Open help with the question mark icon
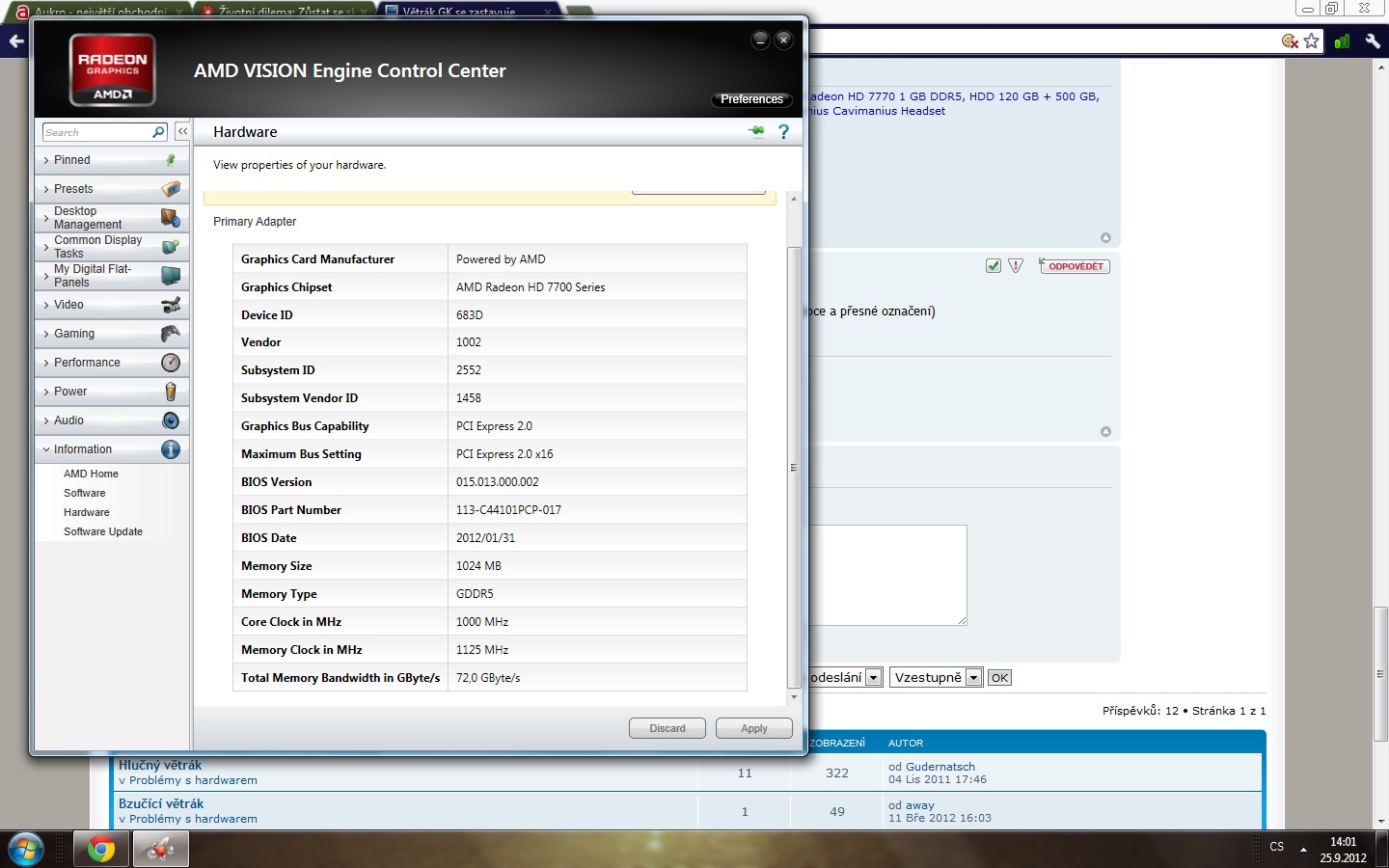The height and width of the screenshot is (868, 1389). point(783,131)
